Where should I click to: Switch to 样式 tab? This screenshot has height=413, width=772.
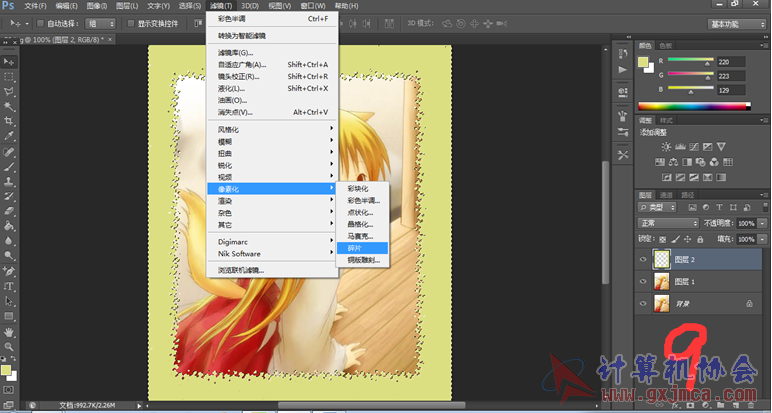pyautogui.click(x=666, y=120)
